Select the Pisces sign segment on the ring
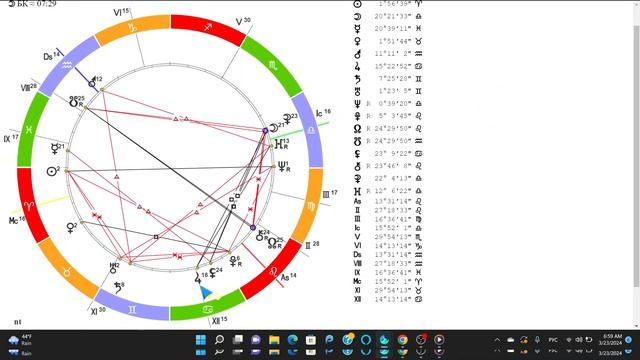Image resolution: width=640 pixels, height=360 pixels. [29, 130]
